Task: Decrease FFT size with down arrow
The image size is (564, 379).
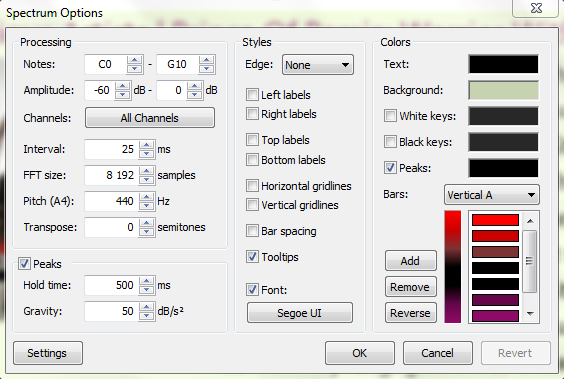Action: pyautogui.click(x=146, y=179)
